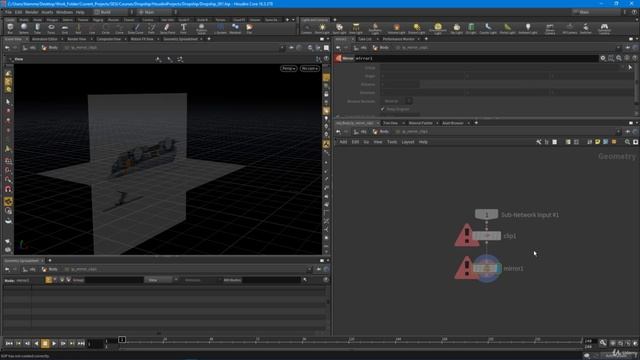Switch to the Tree View tab
Image resolution: width=640 pixels, height=360 pixels.
point(390,123)
